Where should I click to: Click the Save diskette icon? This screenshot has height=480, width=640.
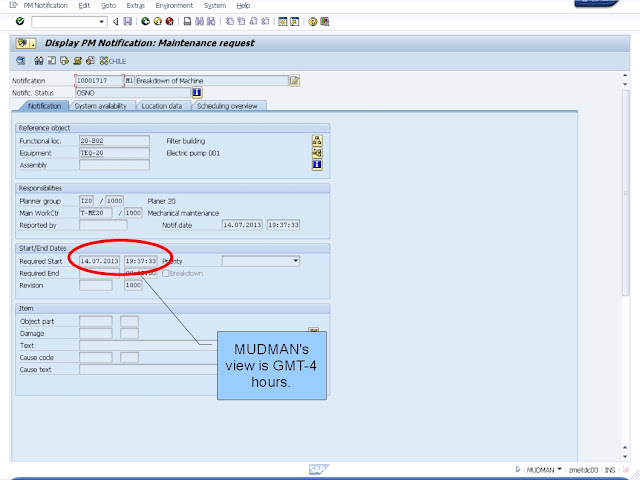click(128, 21)
